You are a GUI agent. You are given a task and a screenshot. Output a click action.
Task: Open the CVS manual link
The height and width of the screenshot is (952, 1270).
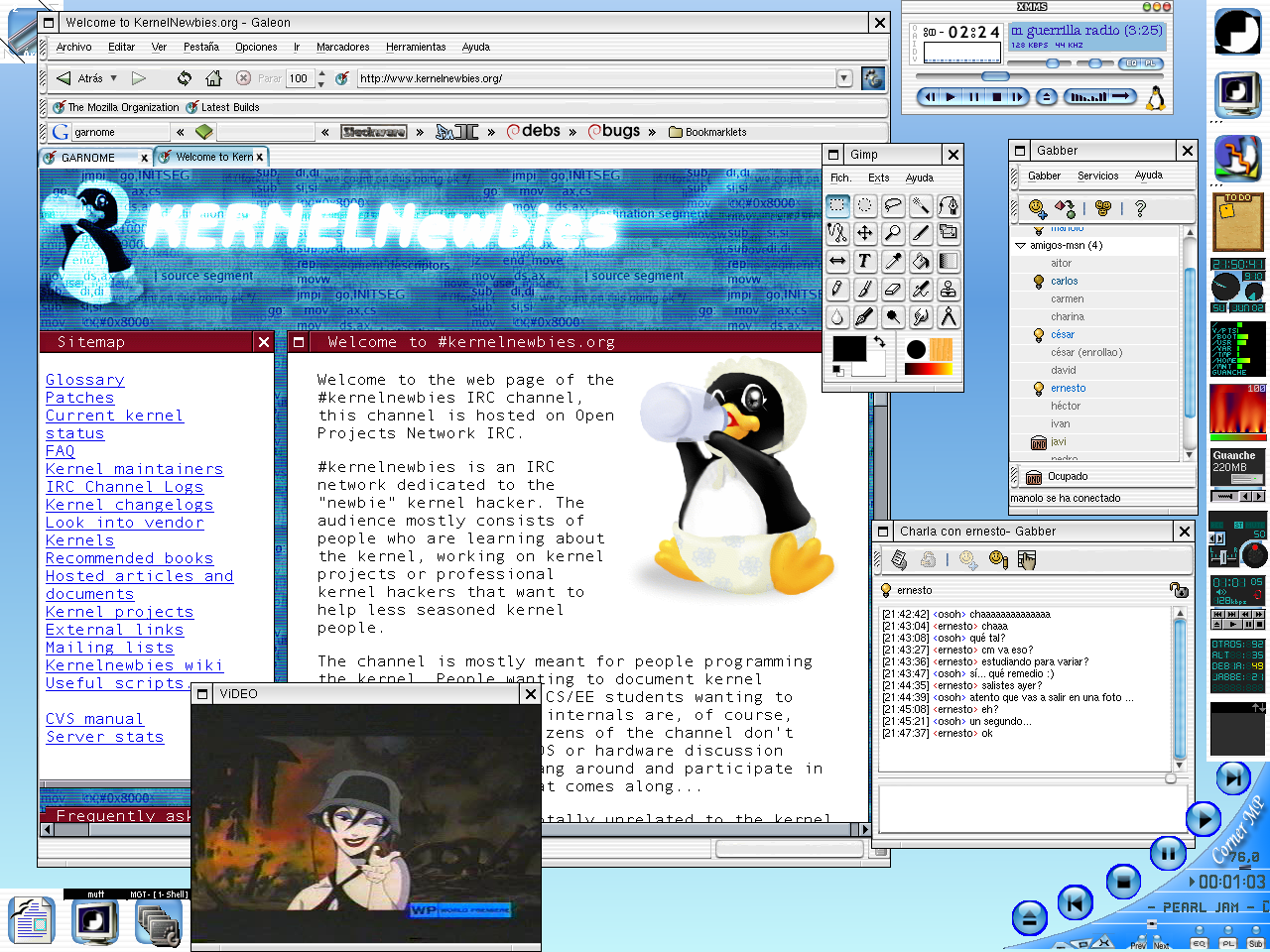click(94, 719)
